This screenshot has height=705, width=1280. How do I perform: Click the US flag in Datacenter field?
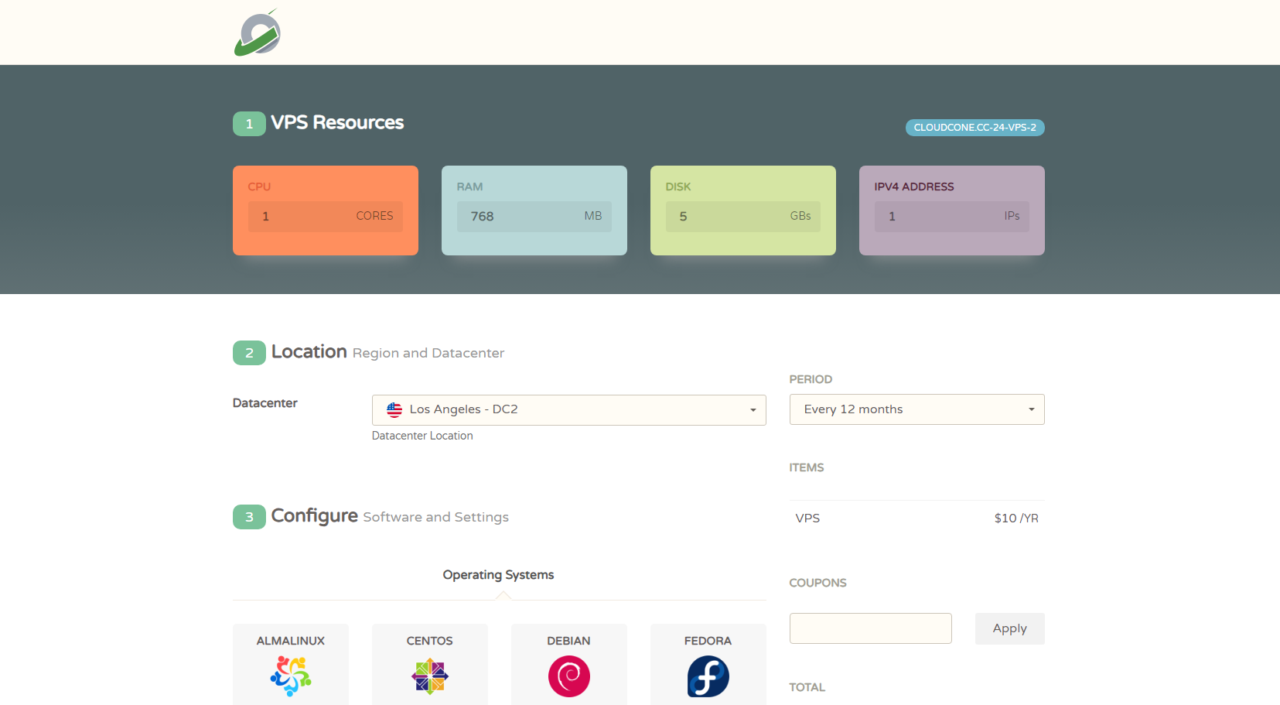point(394,410)
